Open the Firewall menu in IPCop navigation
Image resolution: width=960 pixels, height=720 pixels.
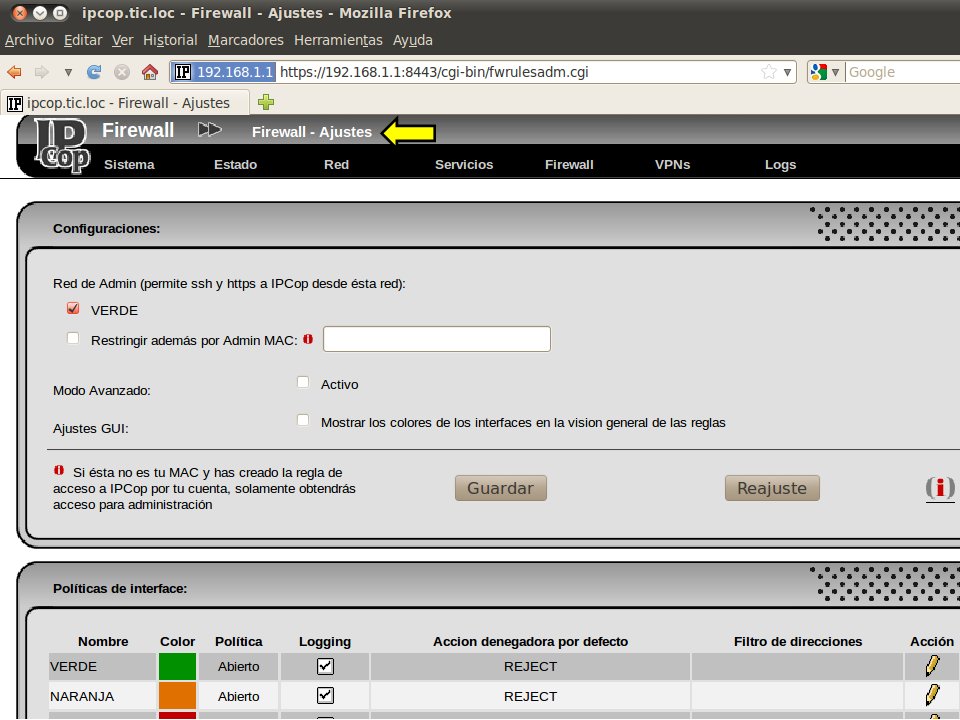pos(569,165)
